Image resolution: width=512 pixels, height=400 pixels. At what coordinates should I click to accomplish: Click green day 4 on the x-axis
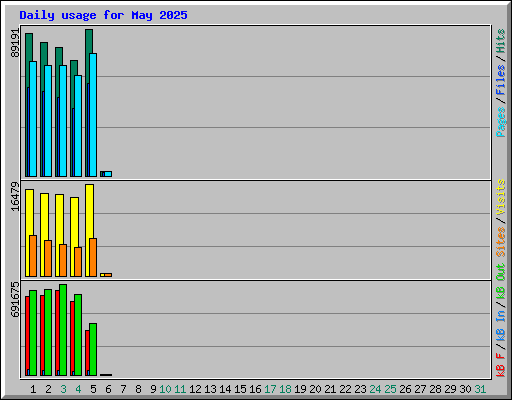(x=78, y=389)
